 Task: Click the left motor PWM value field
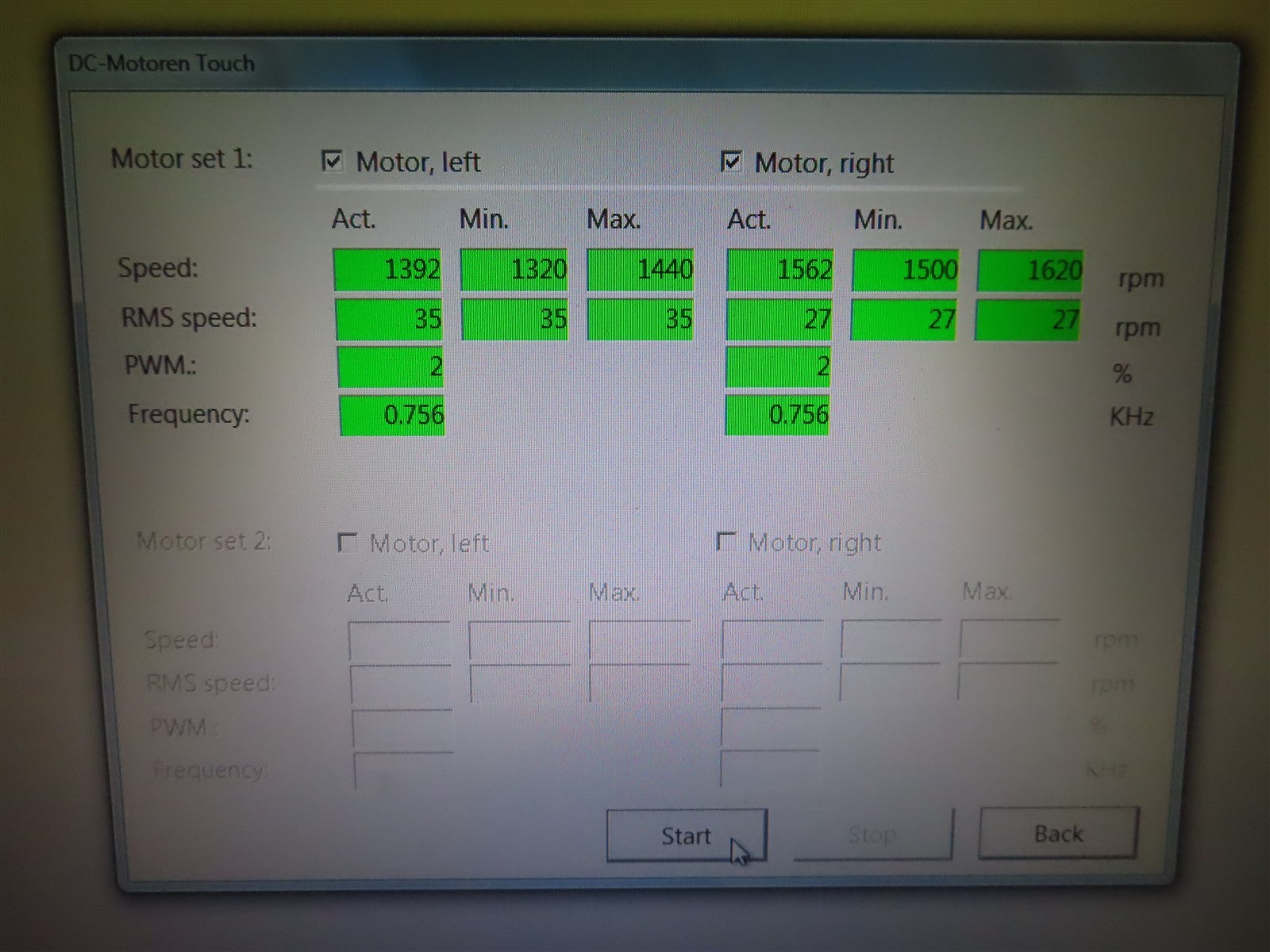click(x=390, y=367)
